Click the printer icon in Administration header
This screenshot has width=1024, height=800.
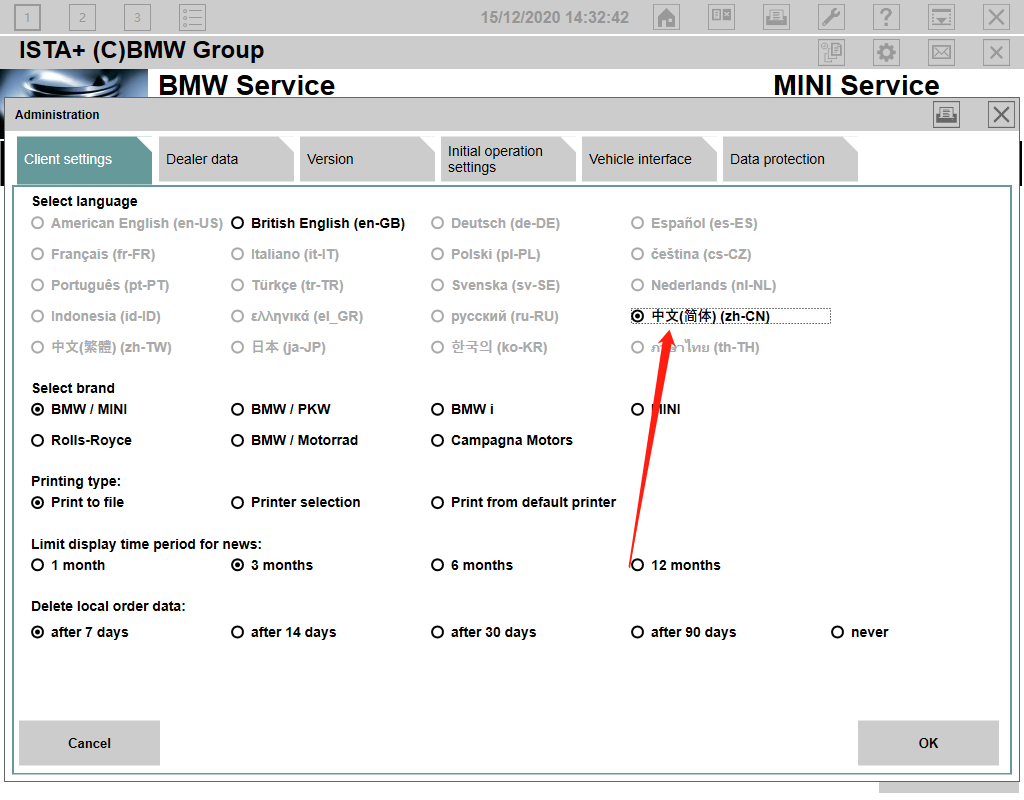click(x=946, y=115)
